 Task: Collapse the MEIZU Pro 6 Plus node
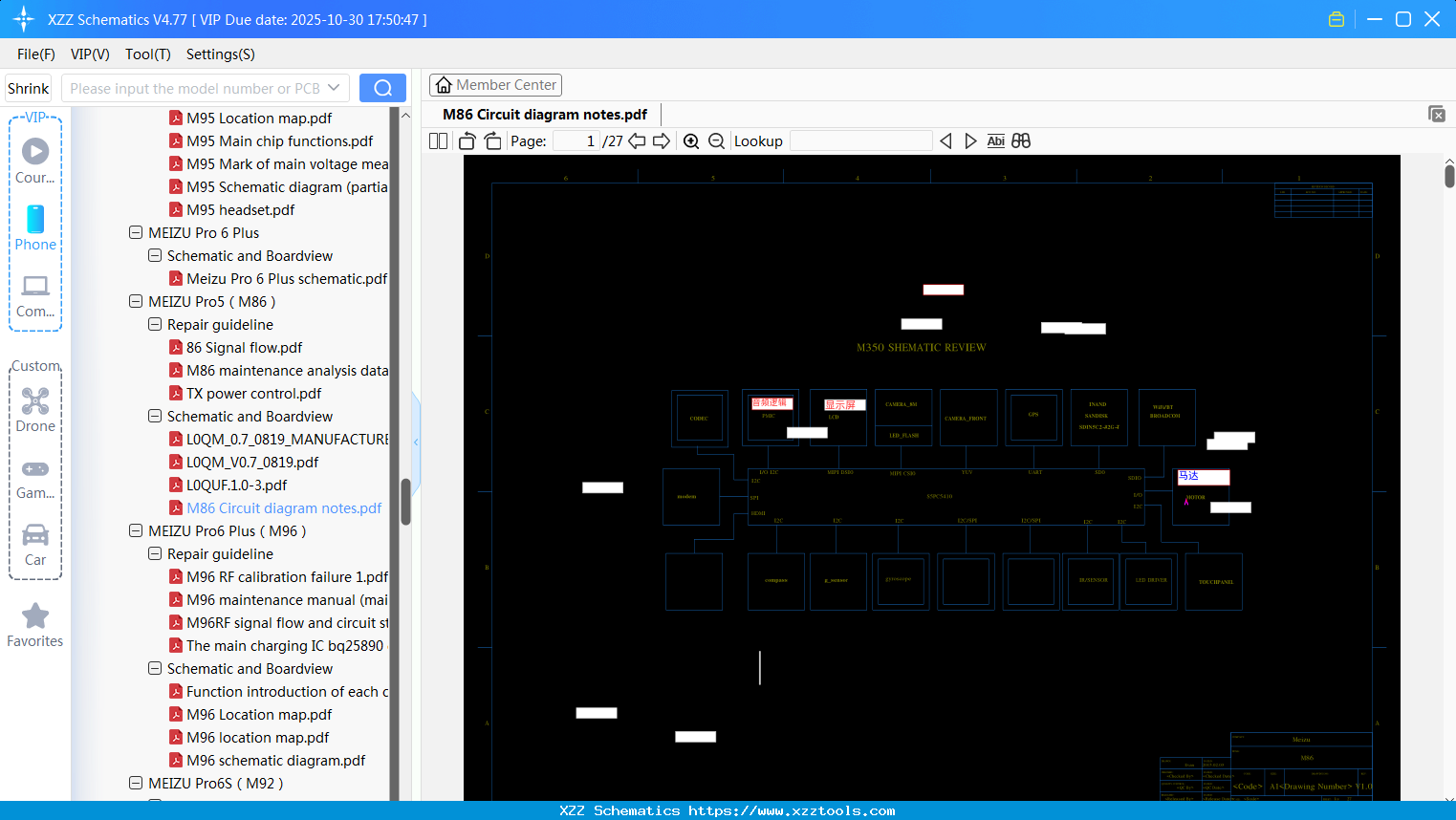(136, 232)
